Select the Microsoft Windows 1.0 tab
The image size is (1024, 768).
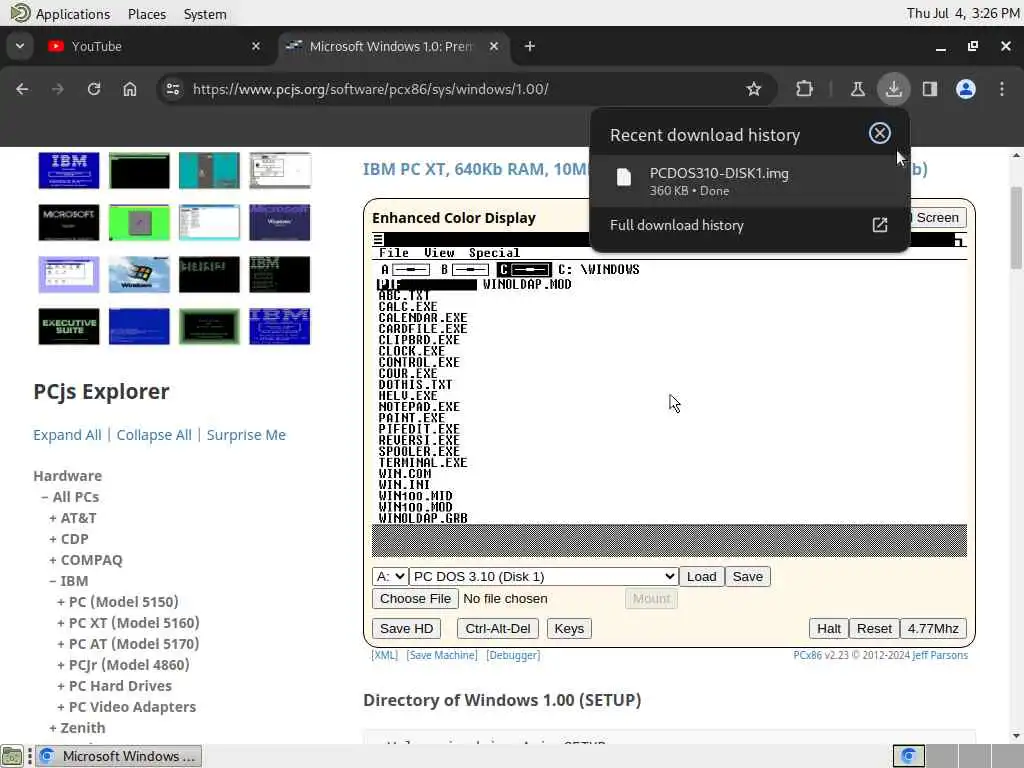[394, 46]
